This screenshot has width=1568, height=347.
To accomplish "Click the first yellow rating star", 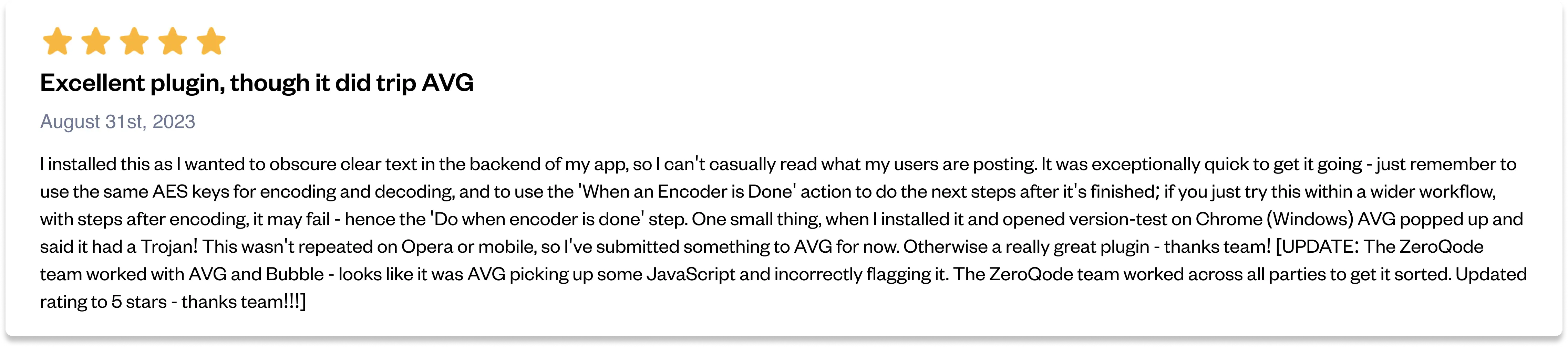I will point(57,41).
